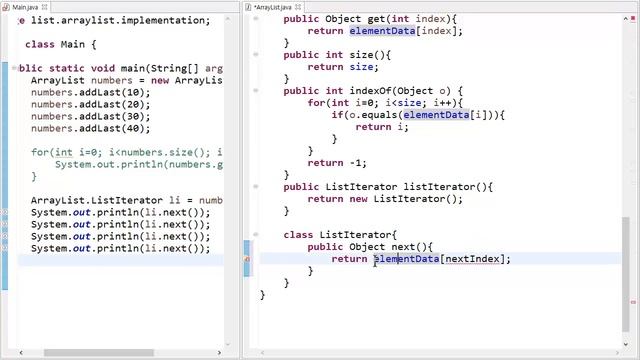
Task: Click the red error indicator atop overview ruler
Action: pos(633,19)
